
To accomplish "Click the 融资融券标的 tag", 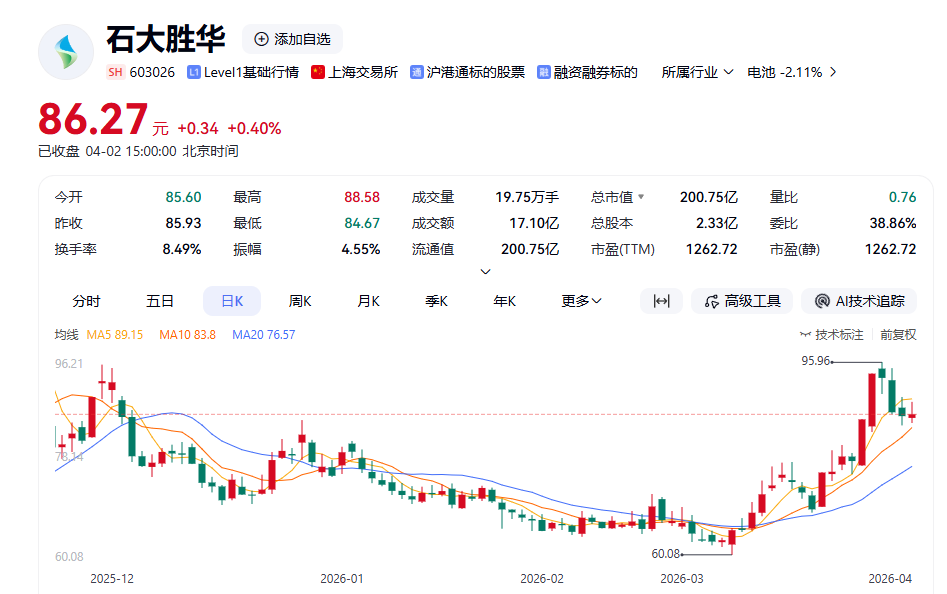I will pyautogui.click(x=587, y=72).
